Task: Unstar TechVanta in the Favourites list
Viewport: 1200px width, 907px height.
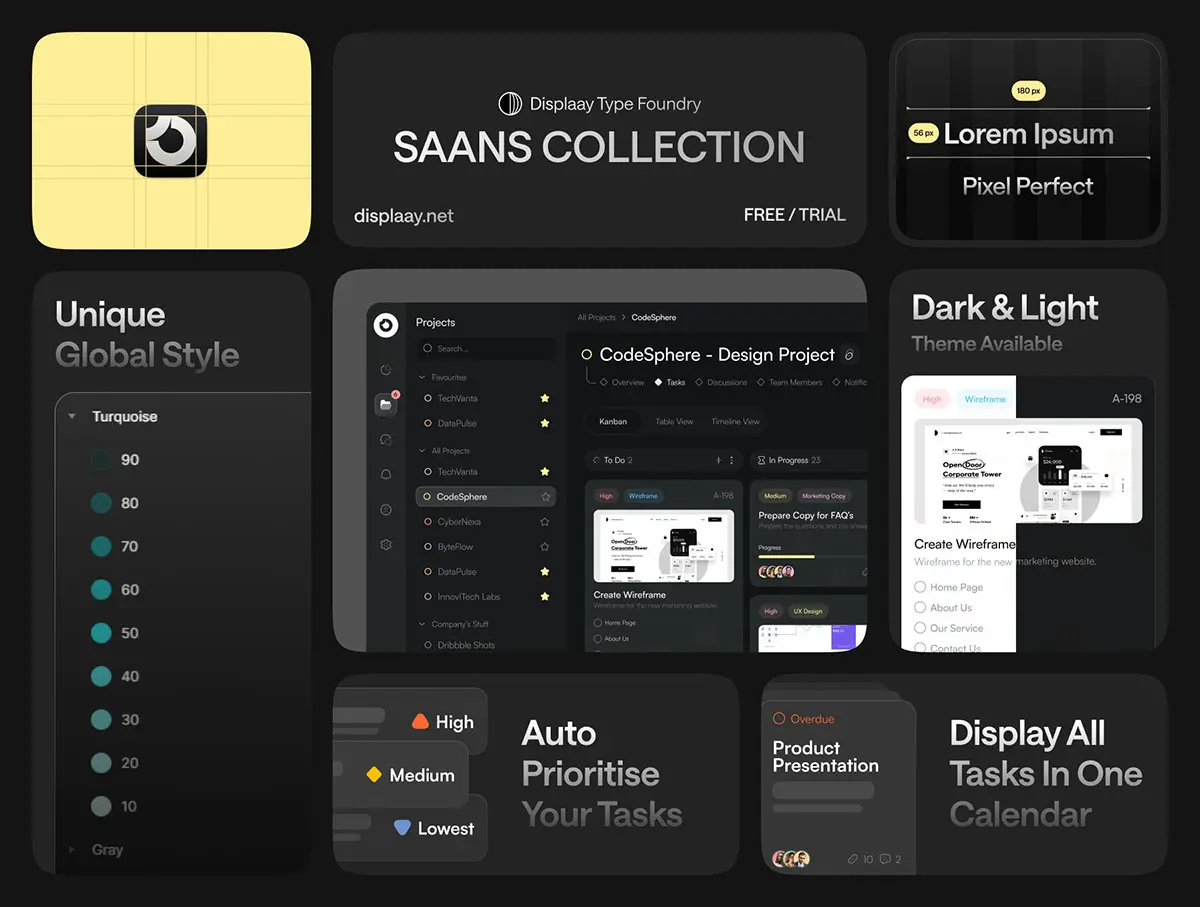Action: point(545,398)
